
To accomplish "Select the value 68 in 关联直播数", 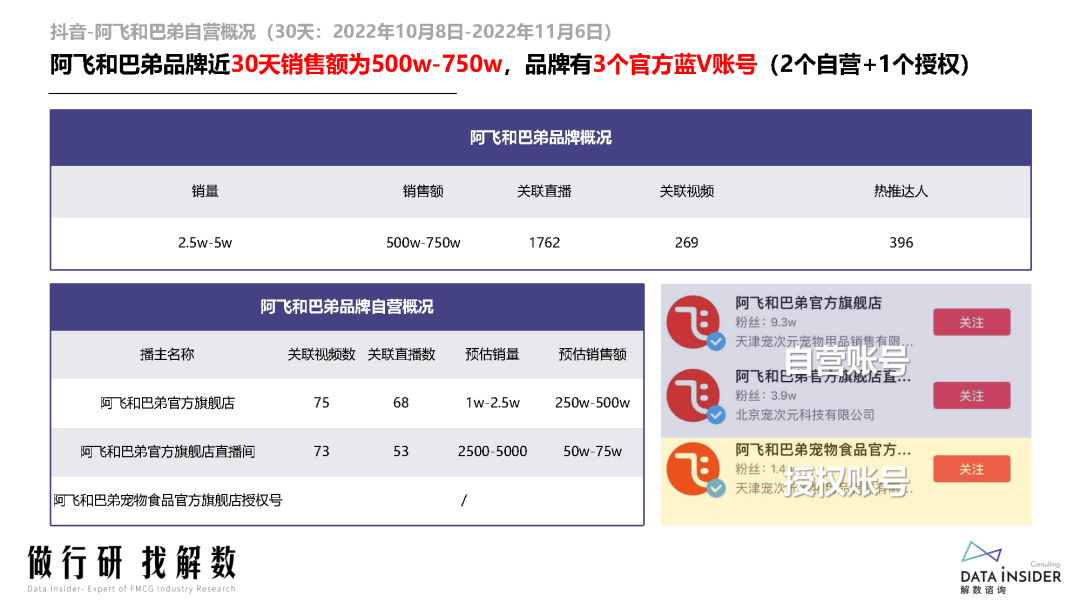I will point(401,403).
